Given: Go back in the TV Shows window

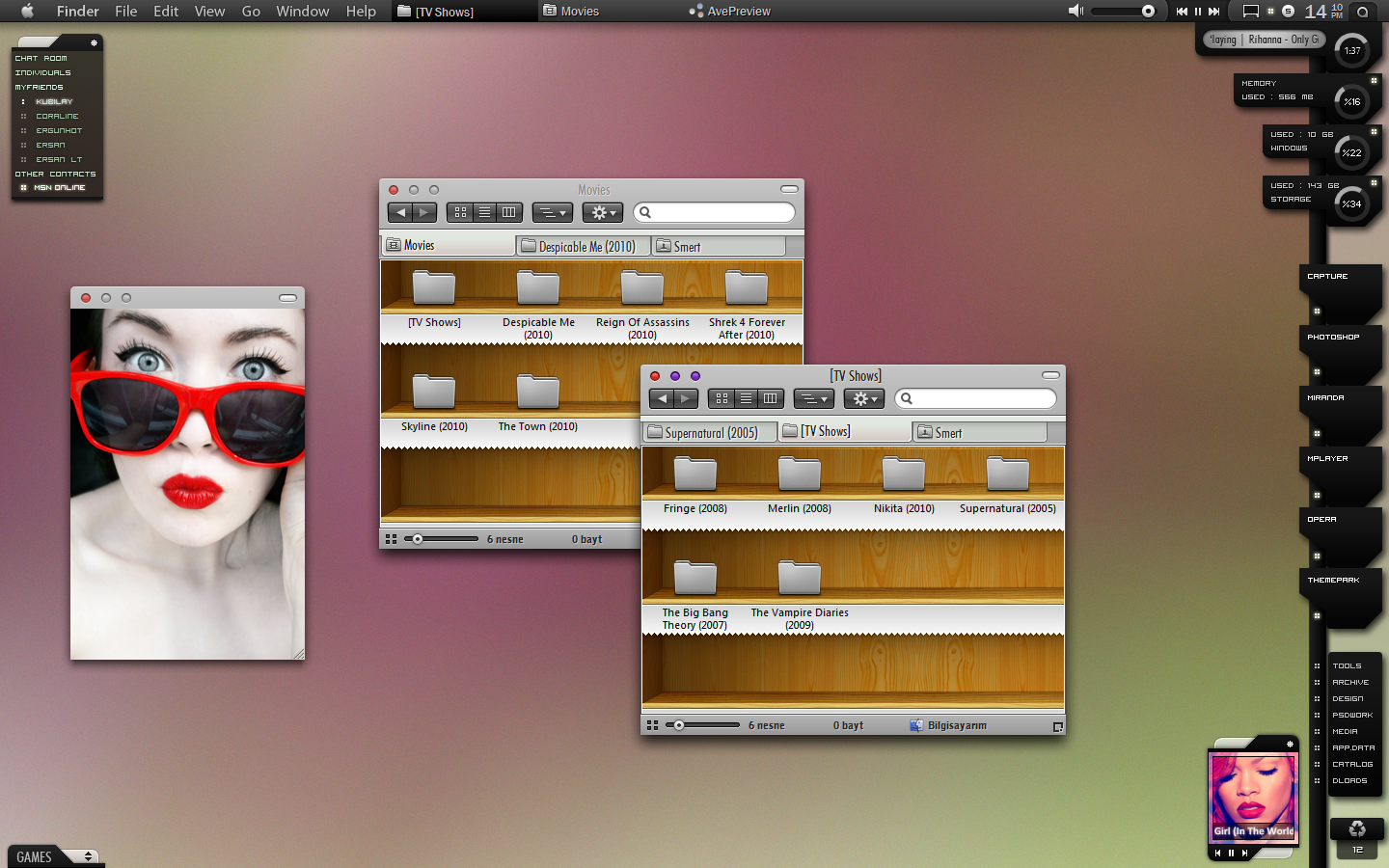Looking at the screenshot, I should click(x=662, y=398).
